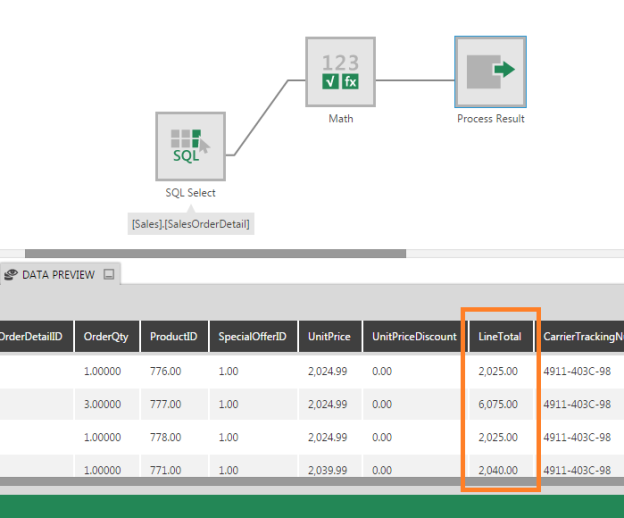Open the DATA PREVIEW tab
This screenshot has height=518, width=624.
click(58, 274)
